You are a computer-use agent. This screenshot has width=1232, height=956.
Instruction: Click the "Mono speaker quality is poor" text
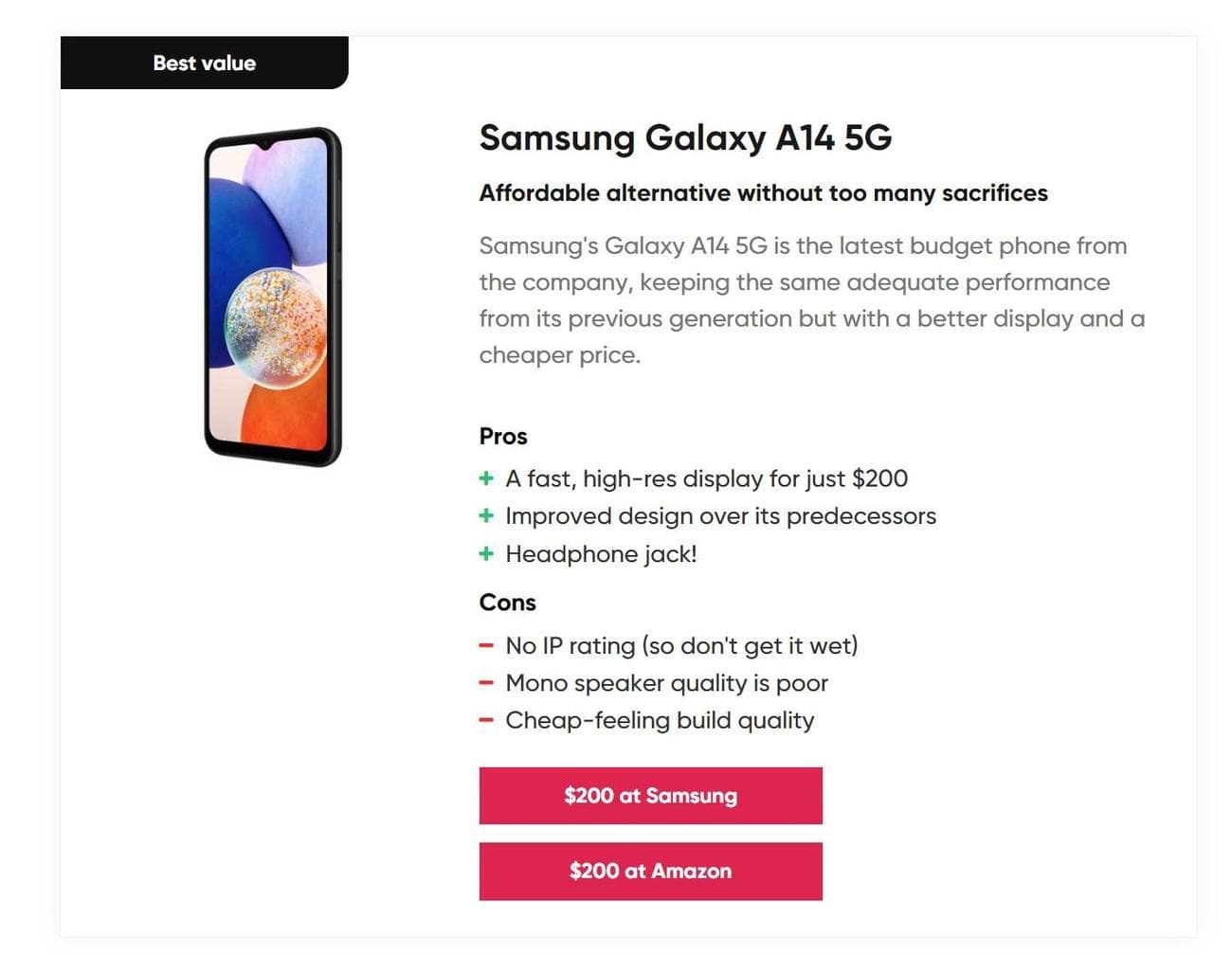pyautogui.click(x=666, y=683)
